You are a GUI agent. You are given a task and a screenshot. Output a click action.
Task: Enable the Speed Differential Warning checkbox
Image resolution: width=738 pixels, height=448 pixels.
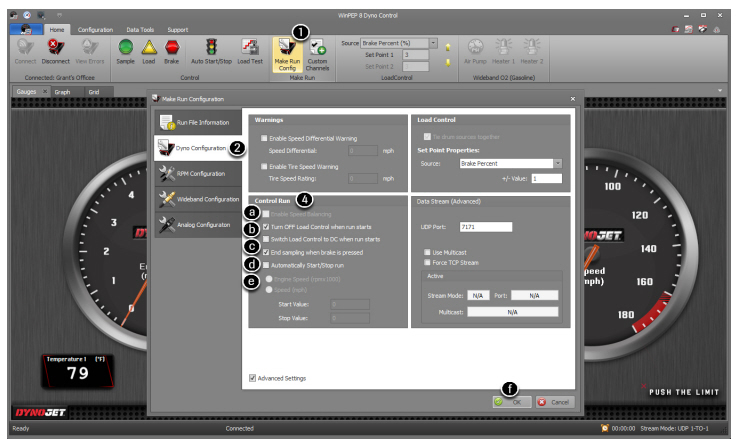[x=264, y=138]
